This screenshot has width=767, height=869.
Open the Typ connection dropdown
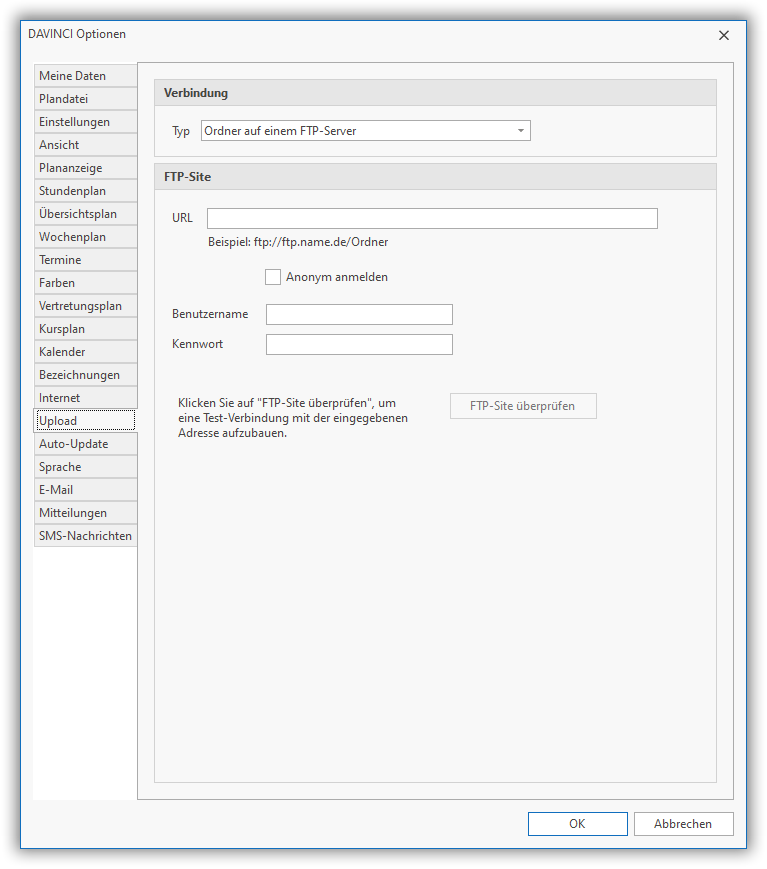(365, 131)
